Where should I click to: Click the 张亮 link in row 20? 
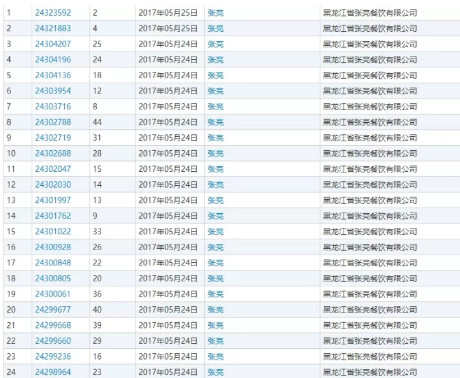[216, 310]
